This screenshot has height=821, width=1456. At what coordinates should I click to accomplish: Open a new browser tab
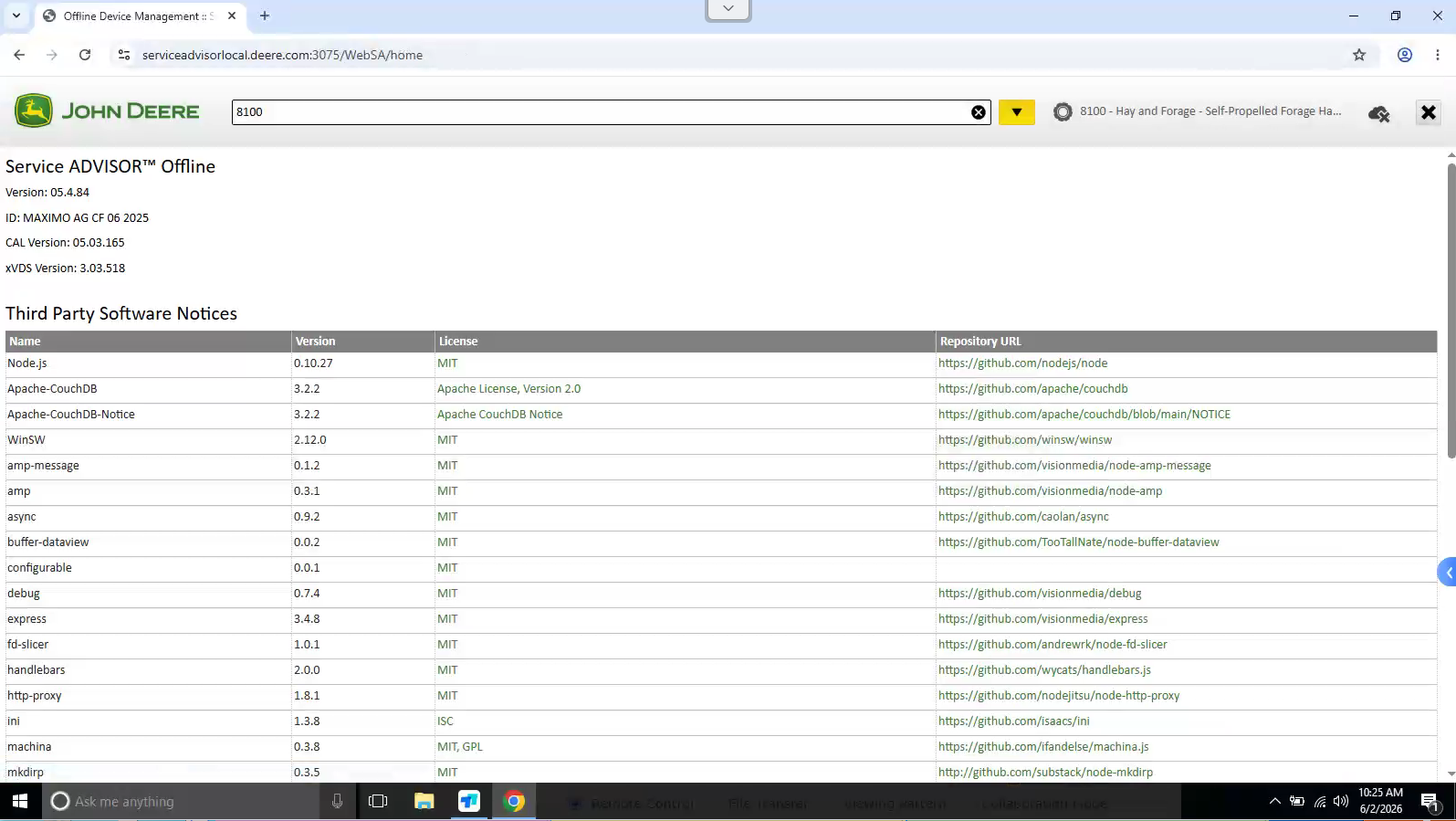tap(265, 16)
